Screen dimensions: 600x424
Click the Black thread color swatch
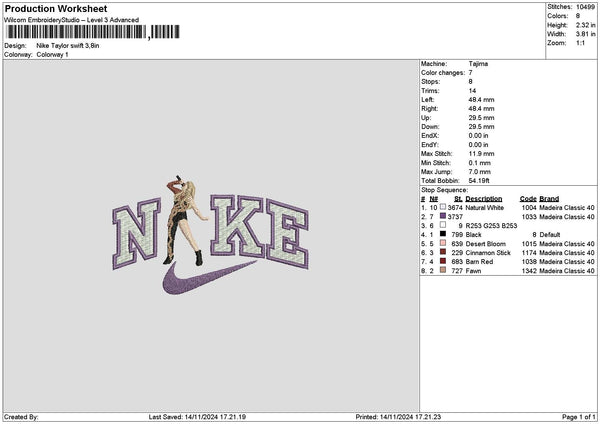(x=443, y=234)
